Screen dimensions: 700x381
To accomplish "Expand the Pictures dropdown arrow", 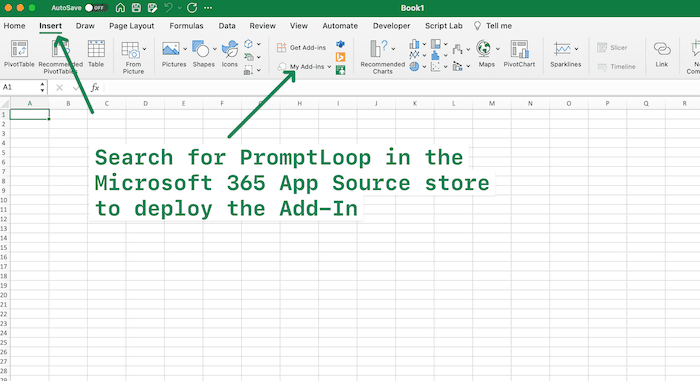I will 185,49.
